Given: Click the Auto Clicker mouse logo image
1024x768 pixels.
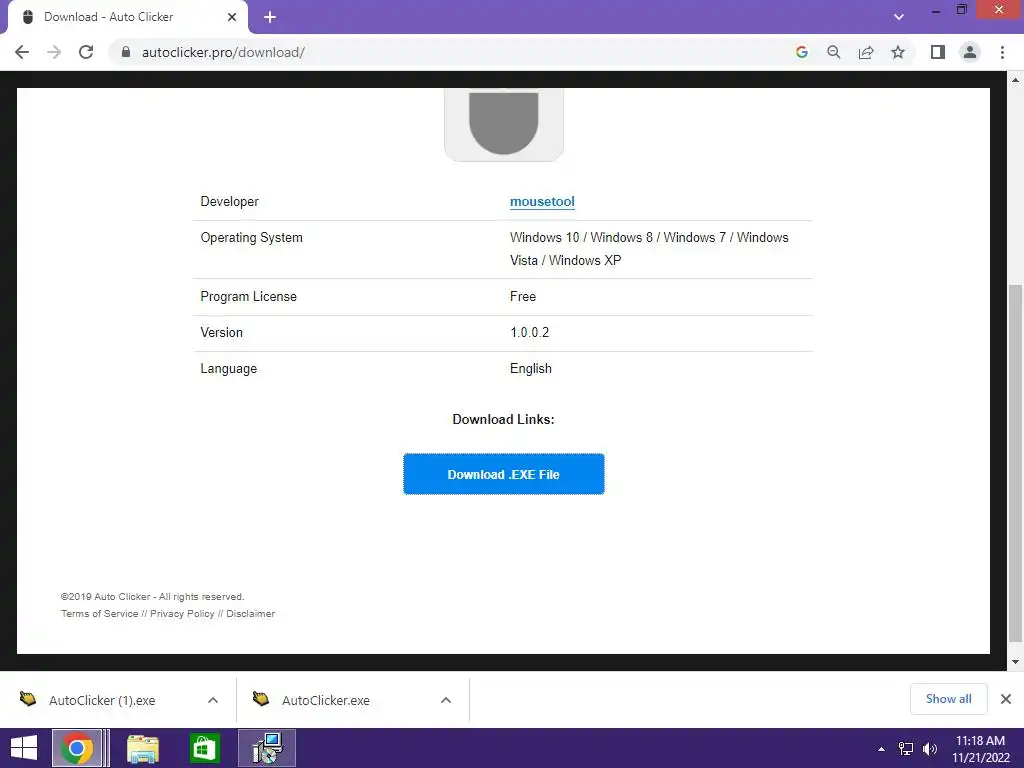Looking at the screenshot, I should [504, 124].
